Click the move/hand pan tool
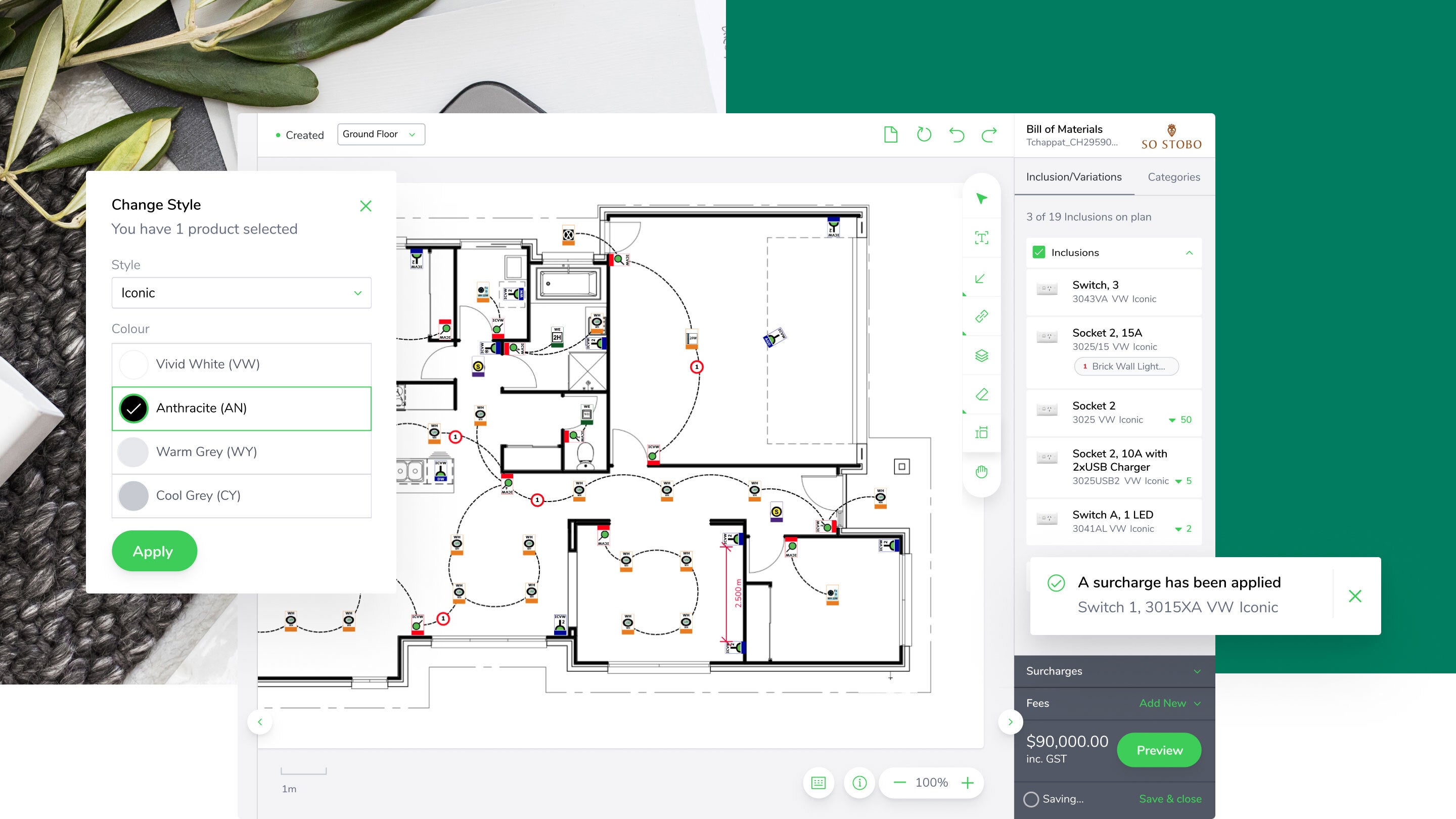This screenshot has width=1456, height=819. coord(983,471)
